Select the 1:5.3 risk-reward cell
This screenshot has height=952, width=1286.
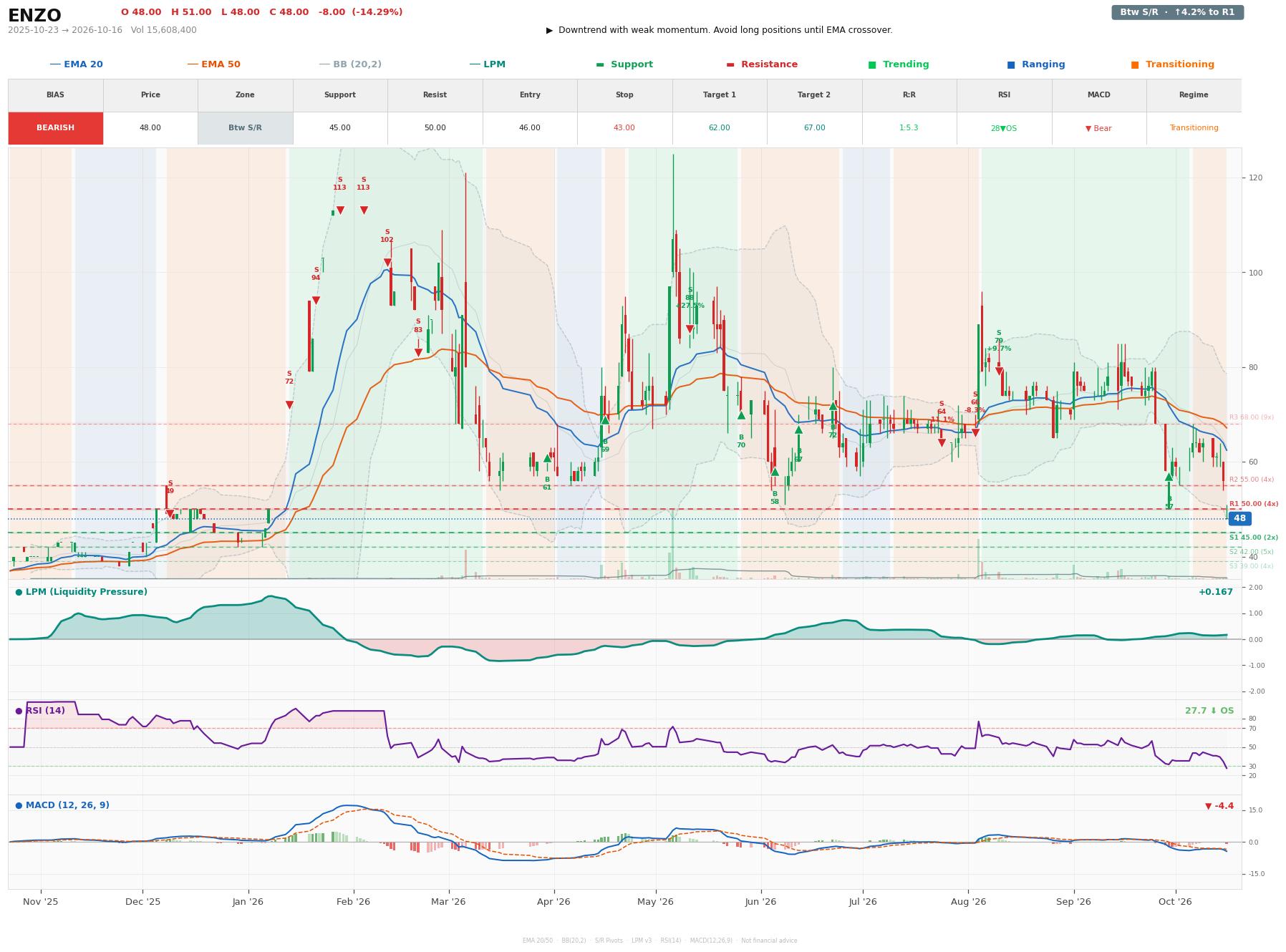pos(909,128)
